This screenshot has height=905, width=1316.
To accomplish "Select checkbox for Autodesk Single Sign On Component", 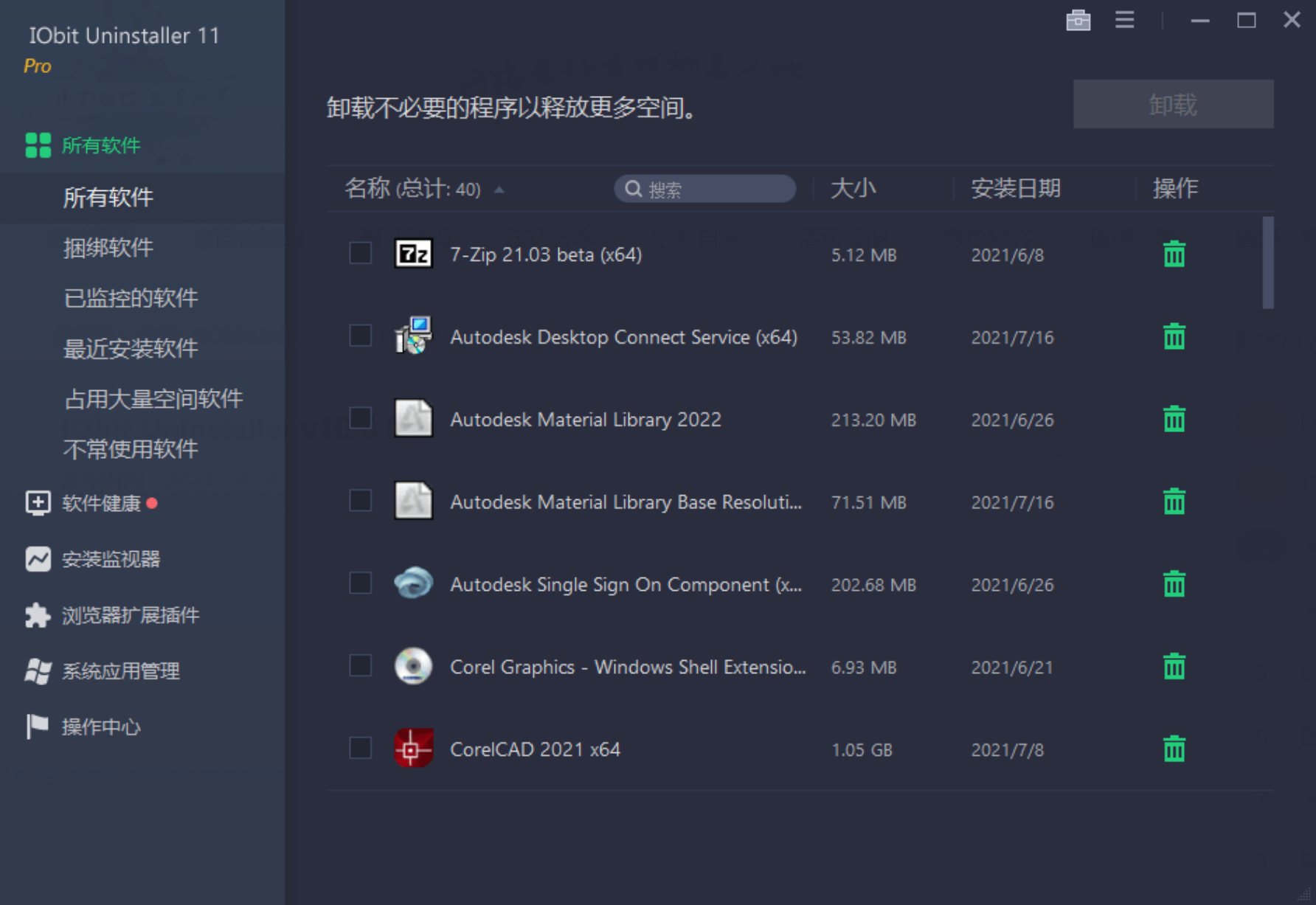I will (x=360, y=583).
